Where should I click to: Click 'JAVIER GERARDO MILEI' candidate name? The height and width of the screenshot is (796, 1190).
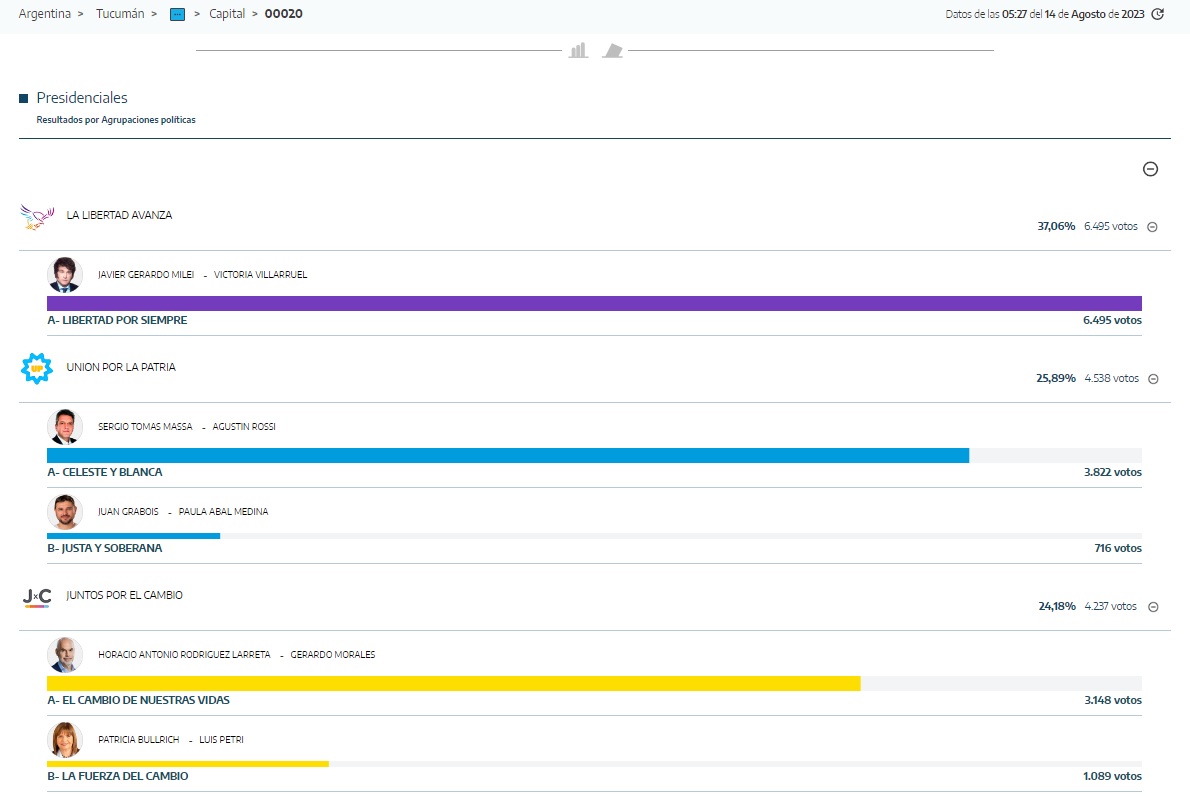(x=146, y=275)
